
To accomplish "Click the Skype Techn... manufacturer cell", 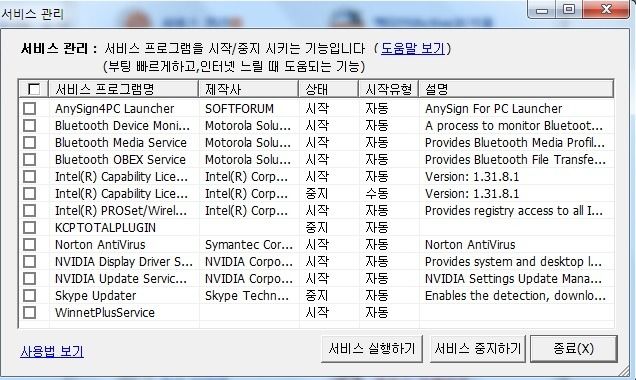I will point(247,296).
